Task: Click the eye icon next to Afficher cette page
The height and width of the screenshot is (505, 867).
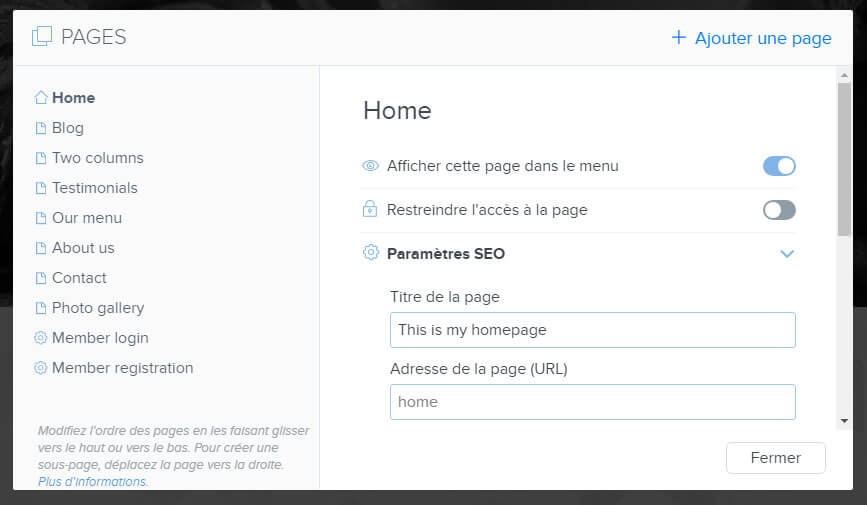Action: pos(370,165)
